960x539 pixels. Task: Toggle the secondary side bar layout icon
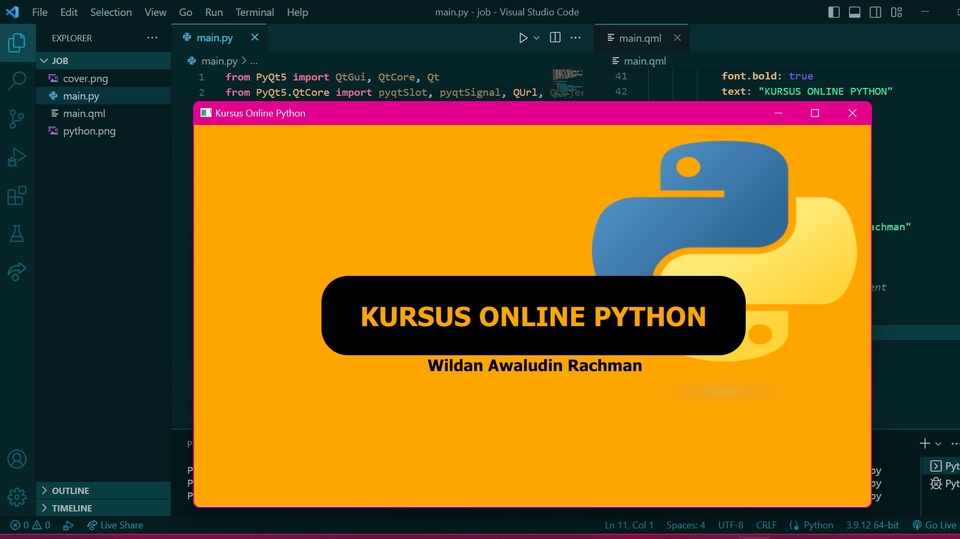pyautogui.click(x=876, y=12)
